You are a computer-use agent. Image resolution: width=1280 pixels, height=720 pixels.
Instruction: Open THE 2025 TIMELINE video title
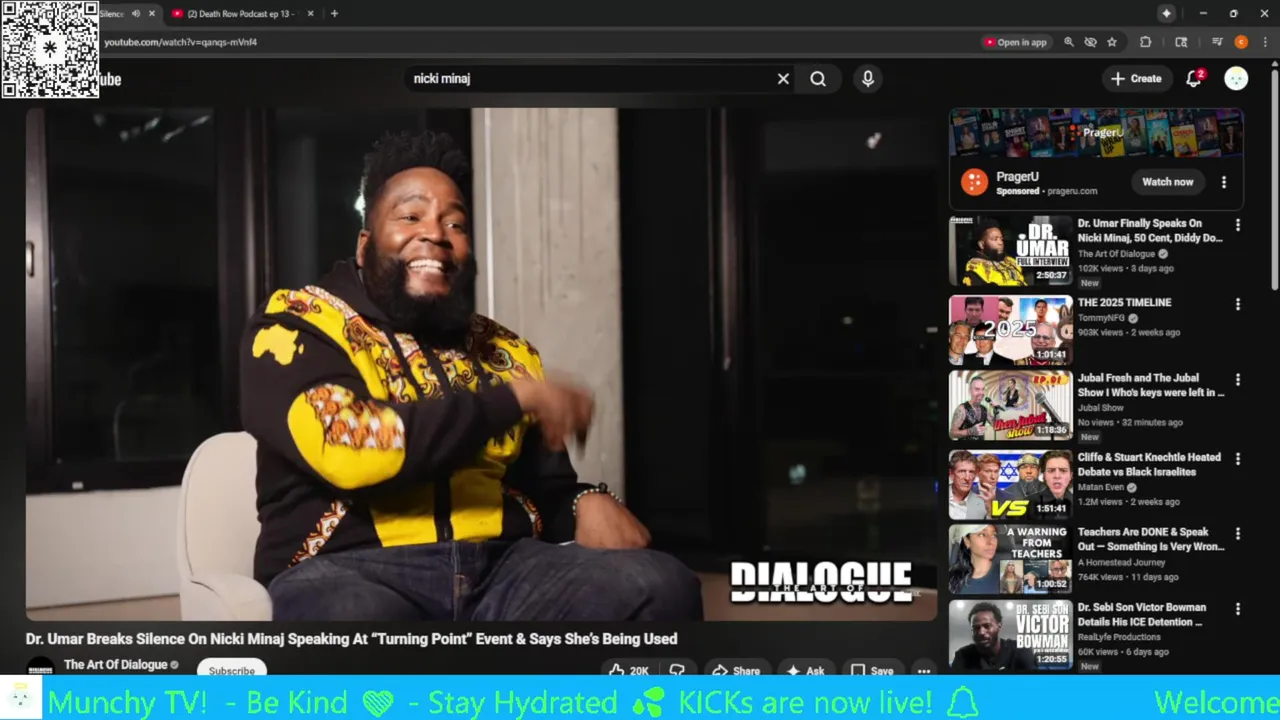(x=1124, y=303)
